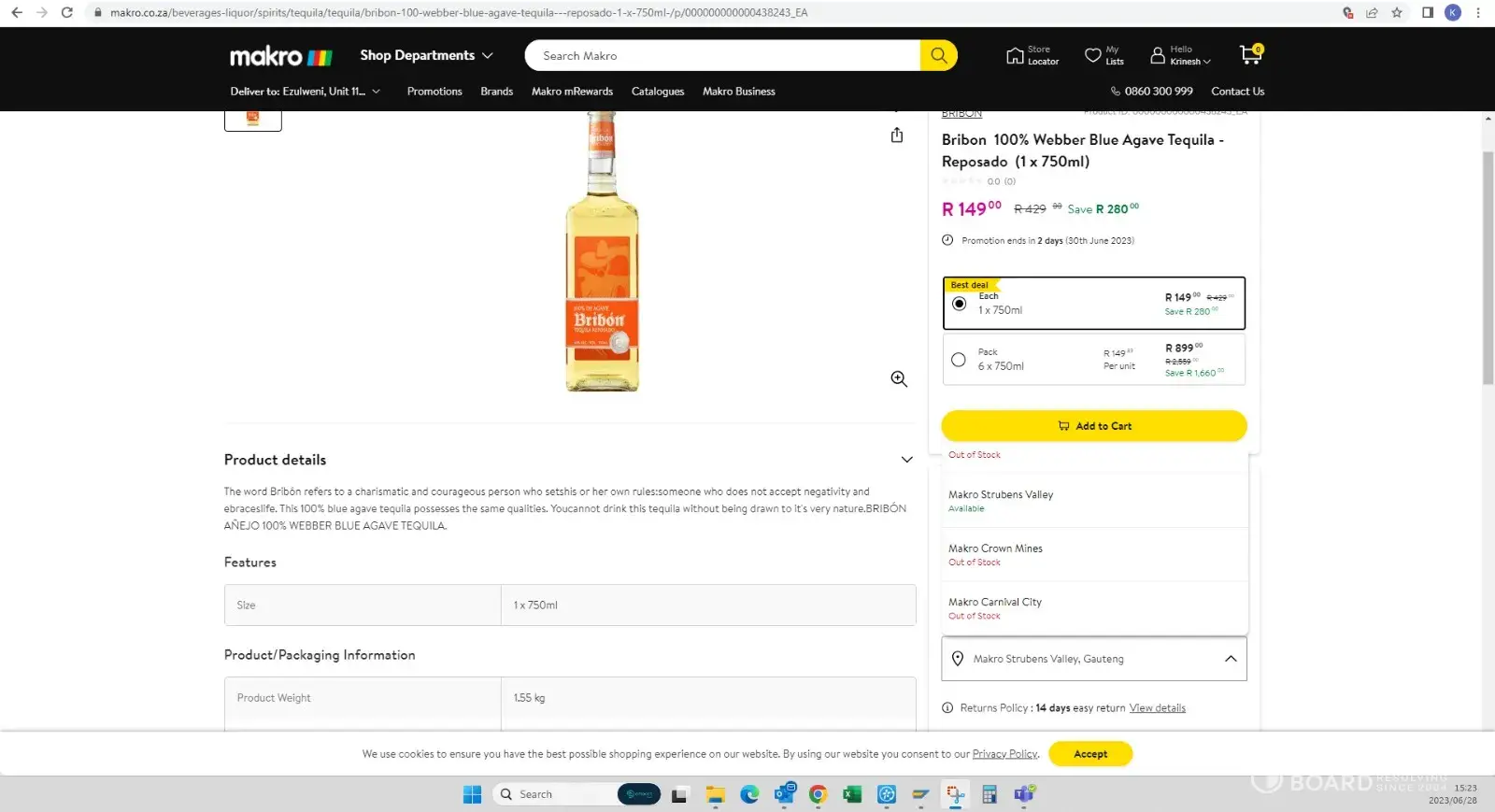Accept the cookies notice
This screenshot has width=1495, height=812.
tap(1089, 754)
